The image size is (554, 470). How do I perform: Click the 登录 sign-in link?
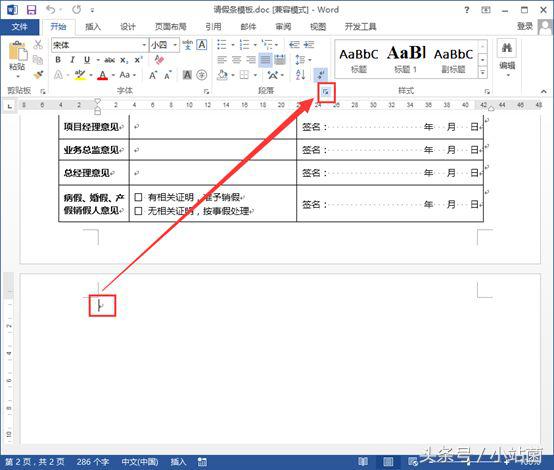(524, 27)
